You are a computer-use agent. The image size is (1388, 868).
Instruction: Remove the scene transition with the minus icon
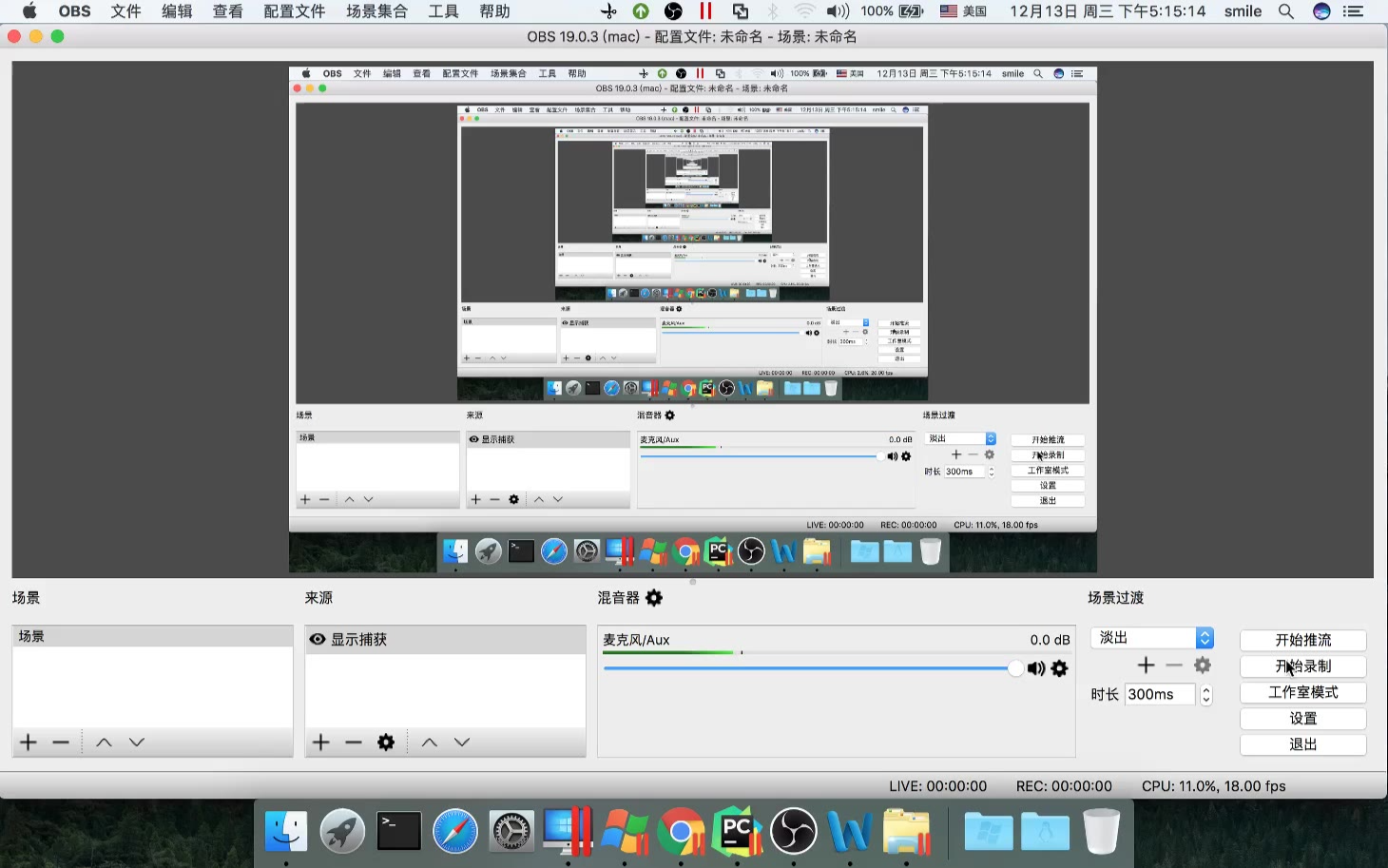click(1174, 665)
